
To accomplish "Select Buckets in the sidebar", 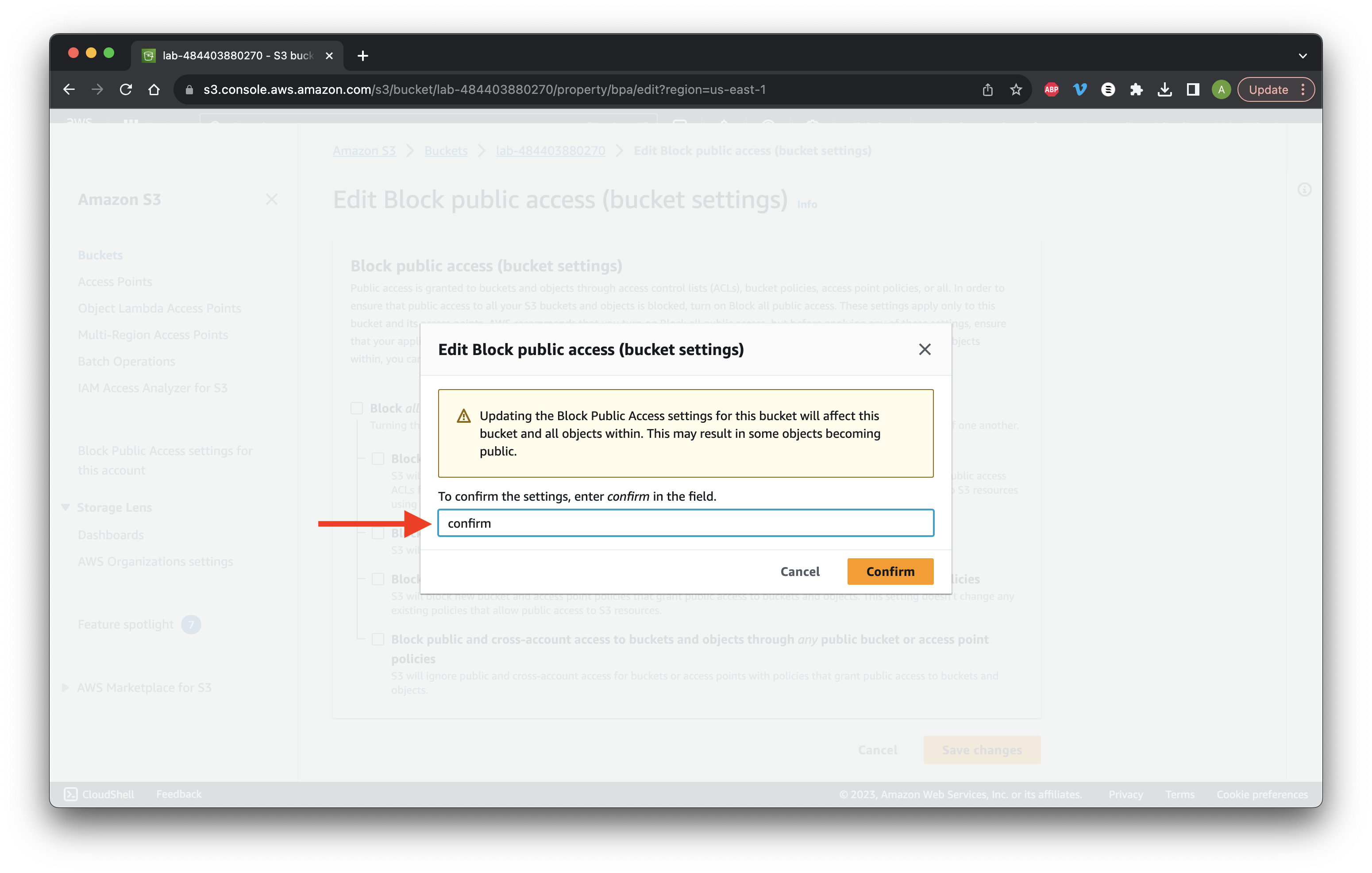I will pyautogui.click(x=100, y=255).
